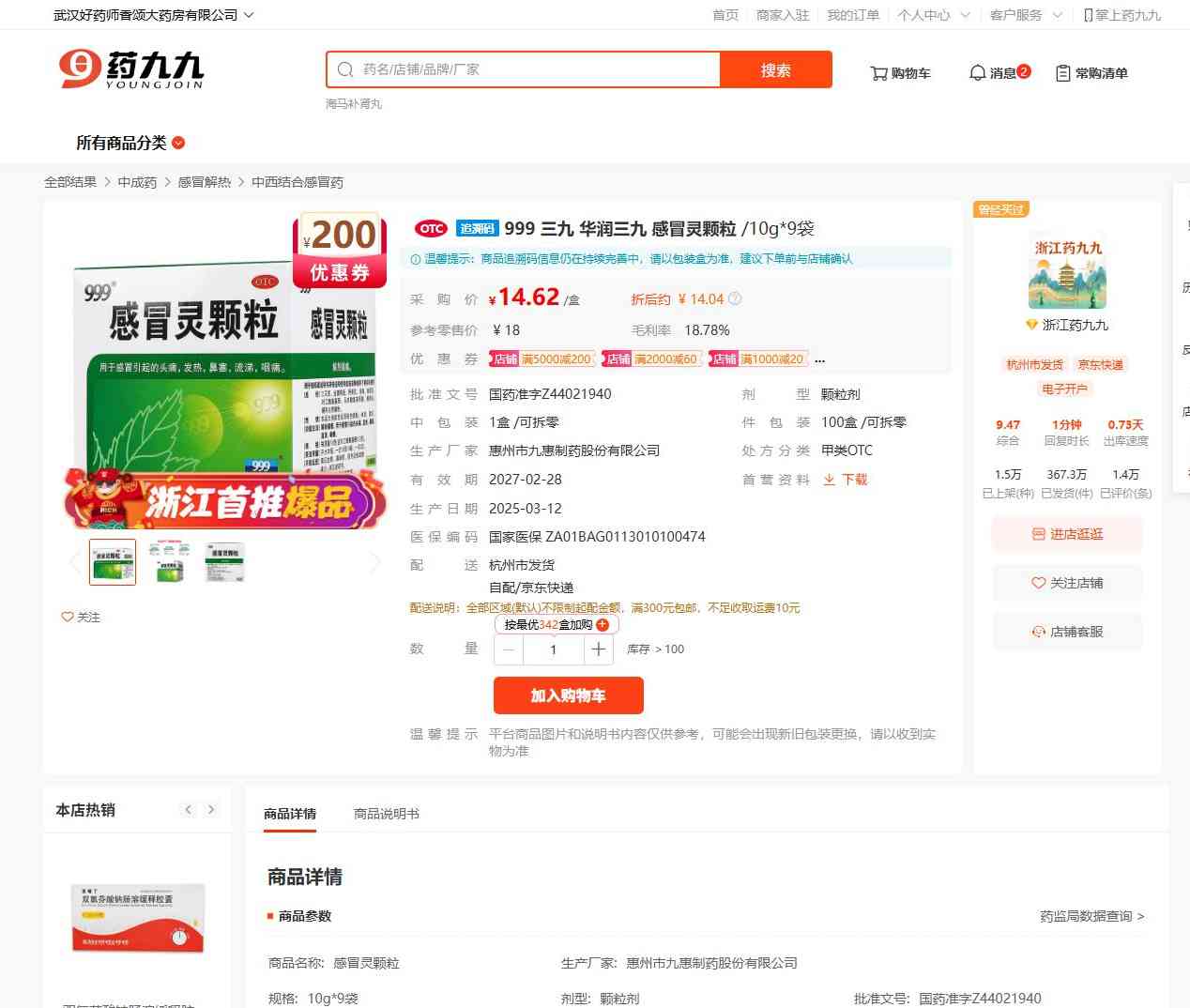
Task: Open the frequently purchased list icon
Action: [x=1062, y=73]
